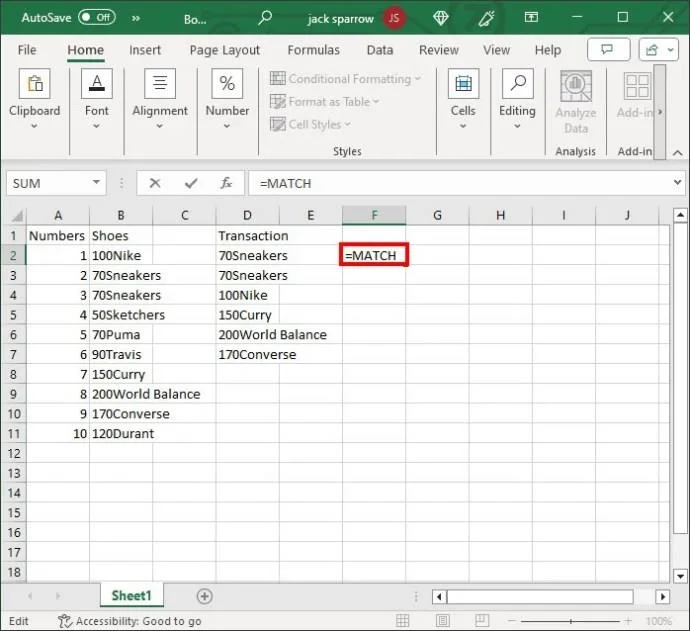The width and height of the screenshot is (690, 631).
Task: Click the Add-ins button
Action: click(x=635, y=95)
